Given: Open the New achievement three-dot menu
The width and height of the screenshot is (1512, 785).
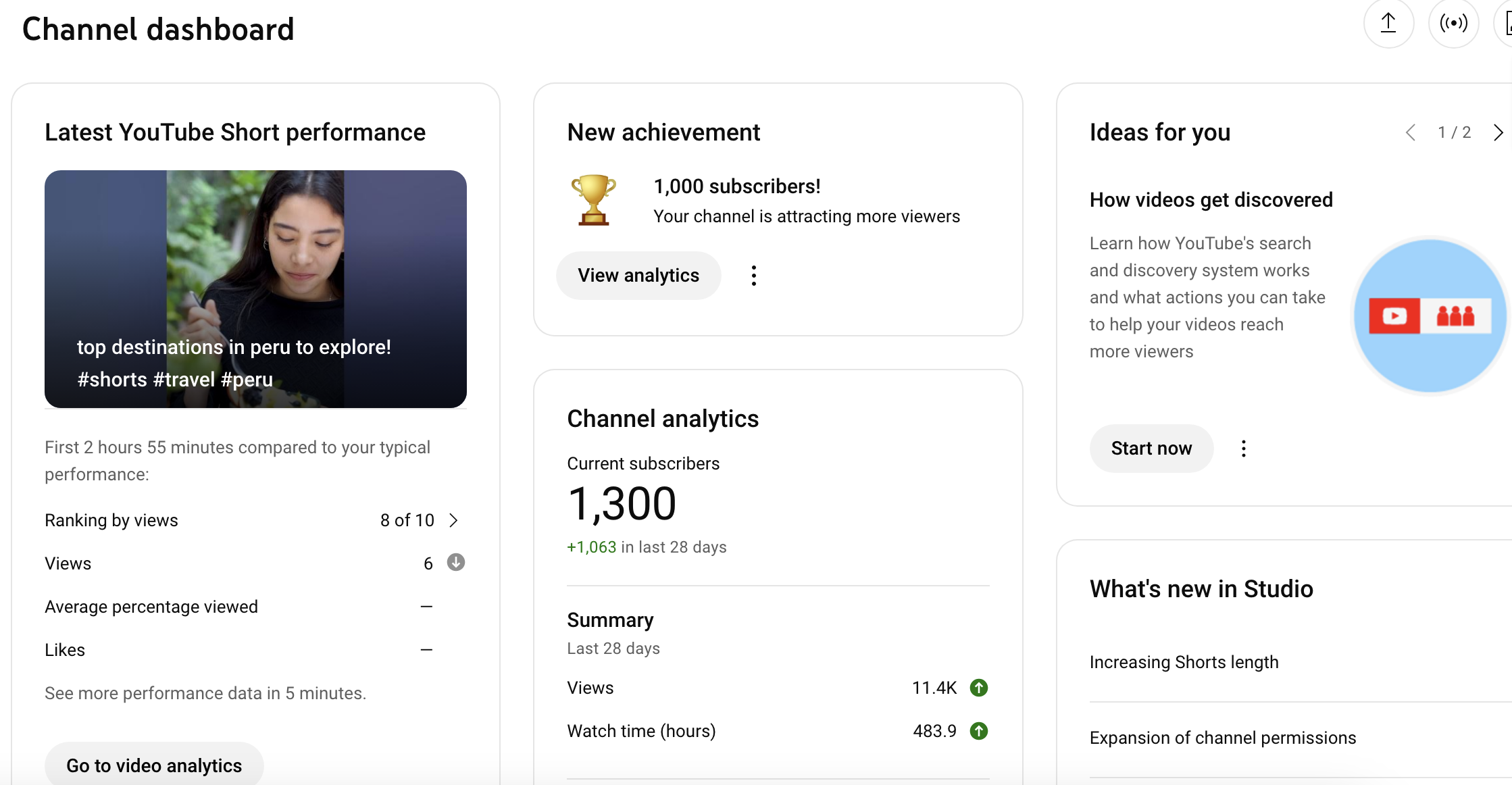Looking at the screenshot, I should 754,276.
